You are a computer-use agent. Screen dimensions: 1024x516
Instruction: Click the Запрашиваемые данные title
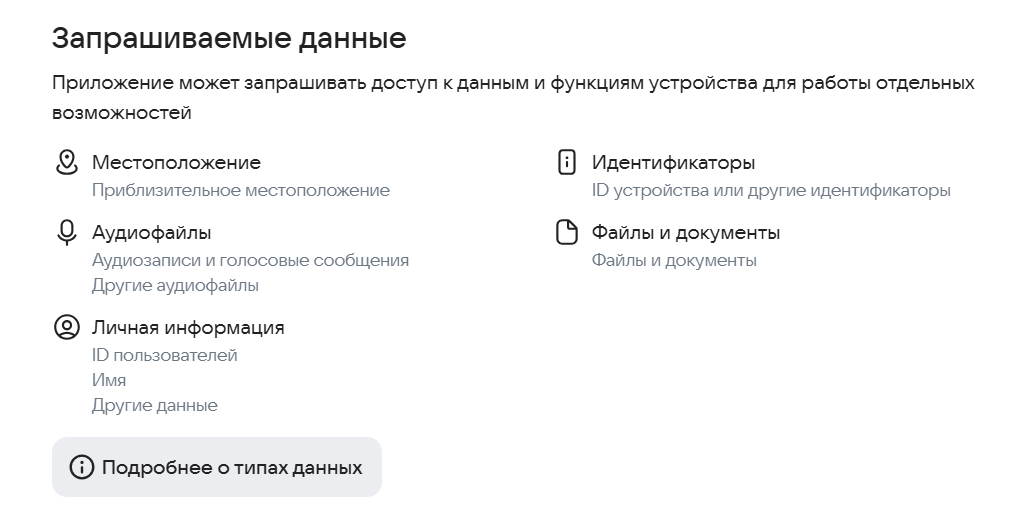[229, 39]
